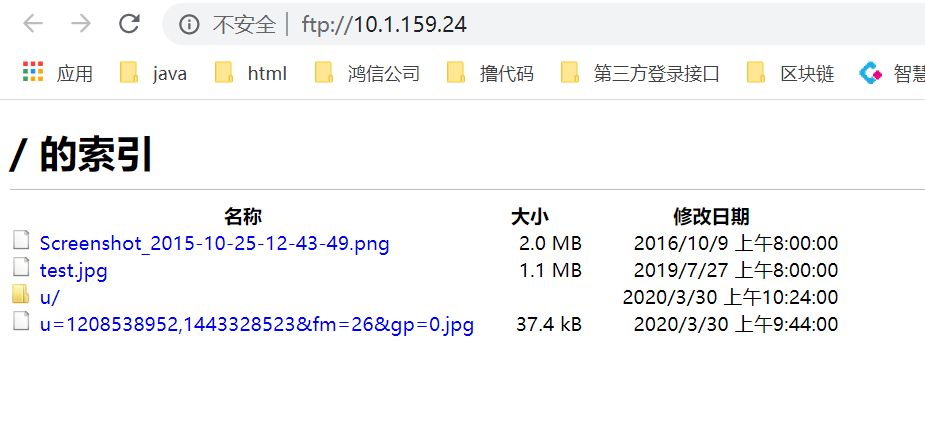The image size is (925, 429).
Task: Open the 撸代码 bookmarks folder
Action: click(x=490, y=73)
